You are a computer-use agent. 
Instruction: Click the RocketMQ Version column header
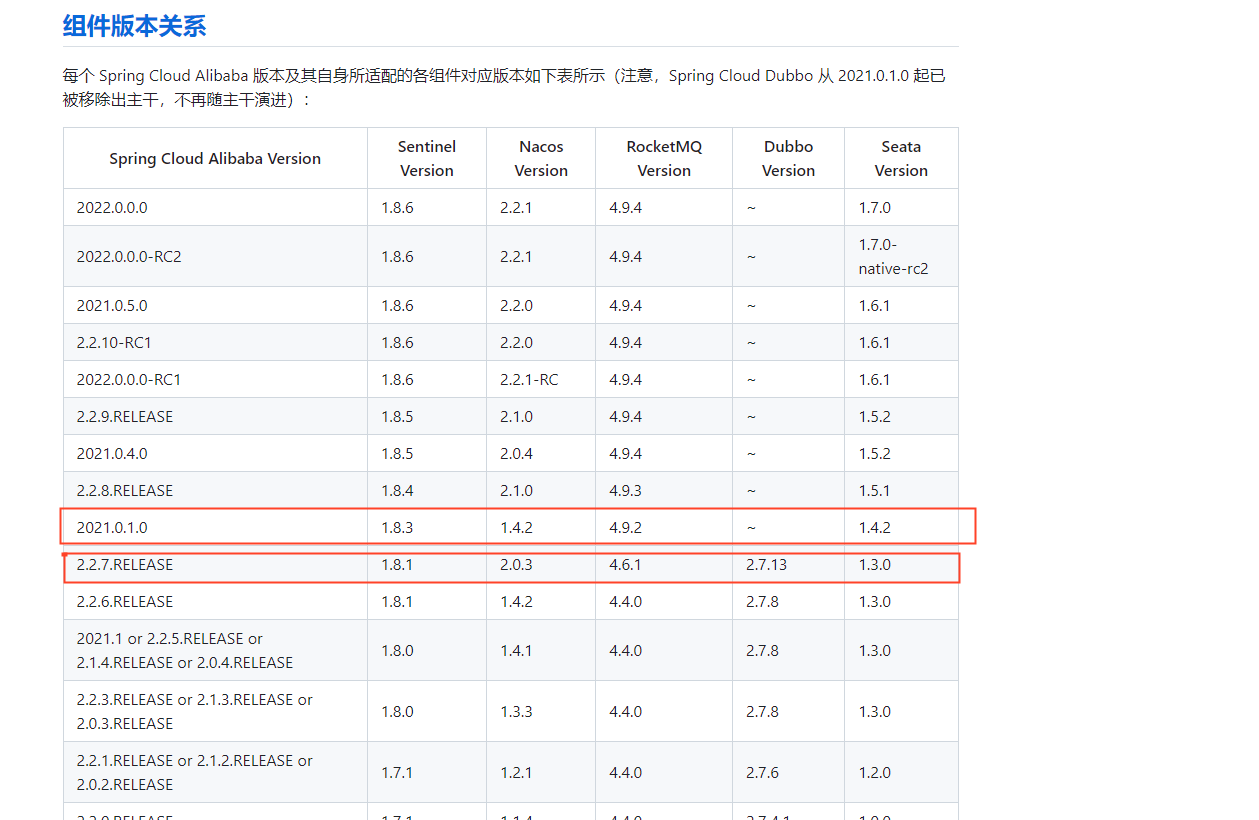coord(664,158)
